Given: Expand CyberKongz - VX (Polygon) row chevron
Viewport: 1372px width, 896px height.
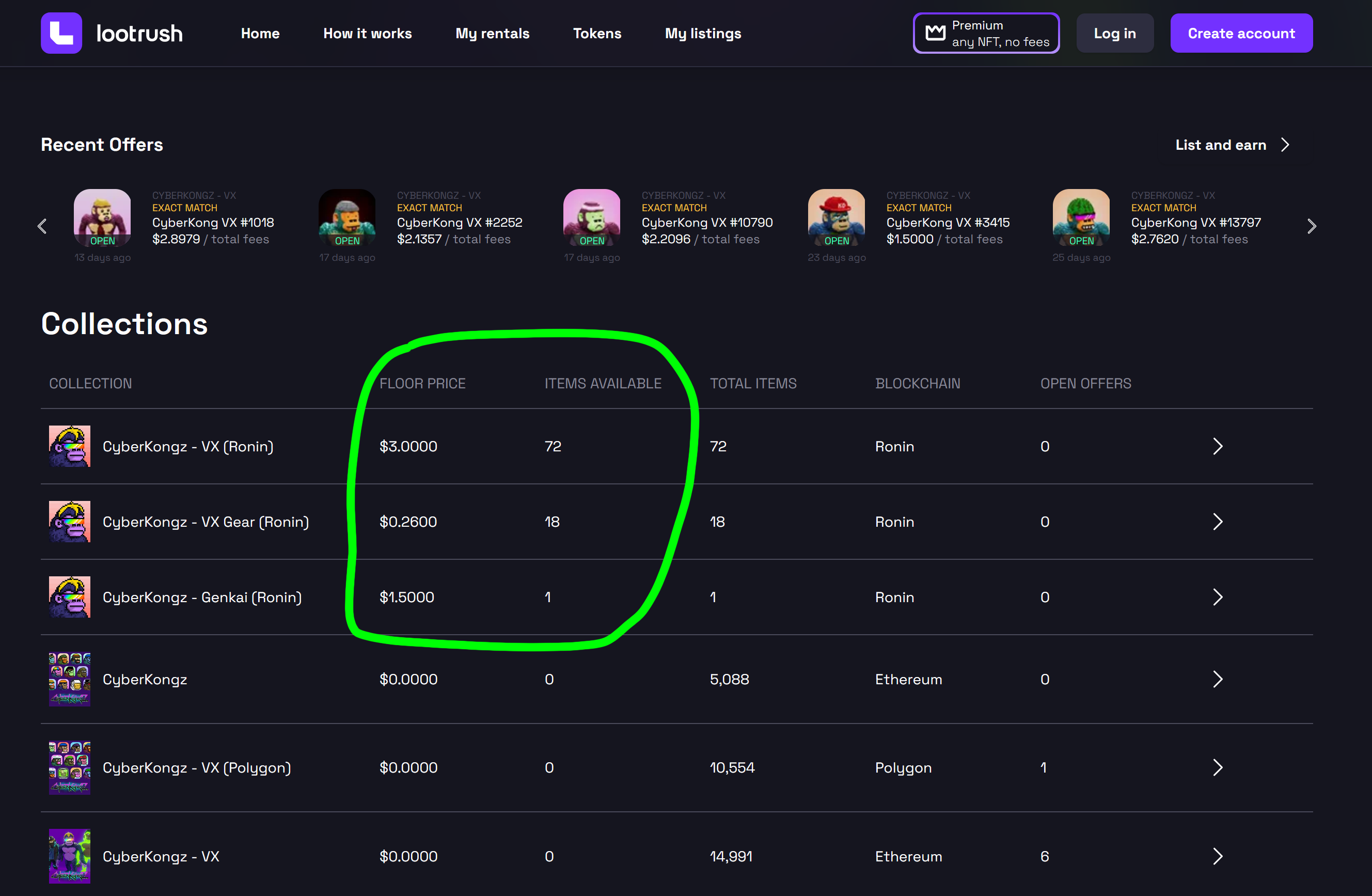Looking at the screenshot, I should pos(1217,767).
